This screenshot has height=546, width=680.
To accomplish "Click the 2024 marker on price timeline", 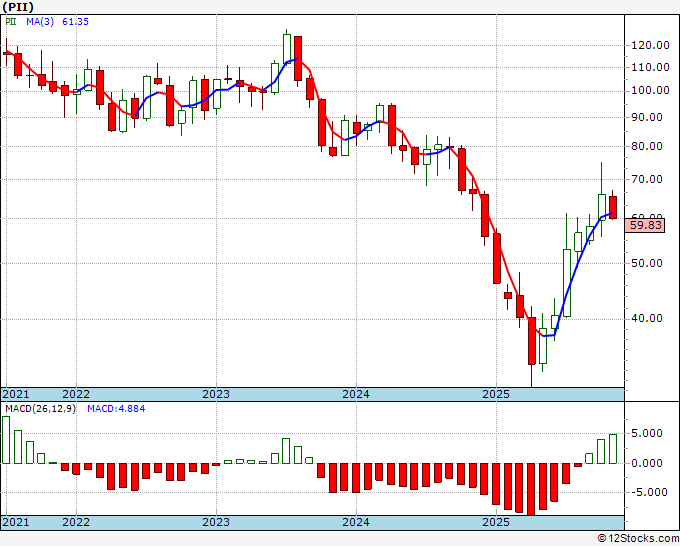I will pyautogui.click(x=356, y=394).
